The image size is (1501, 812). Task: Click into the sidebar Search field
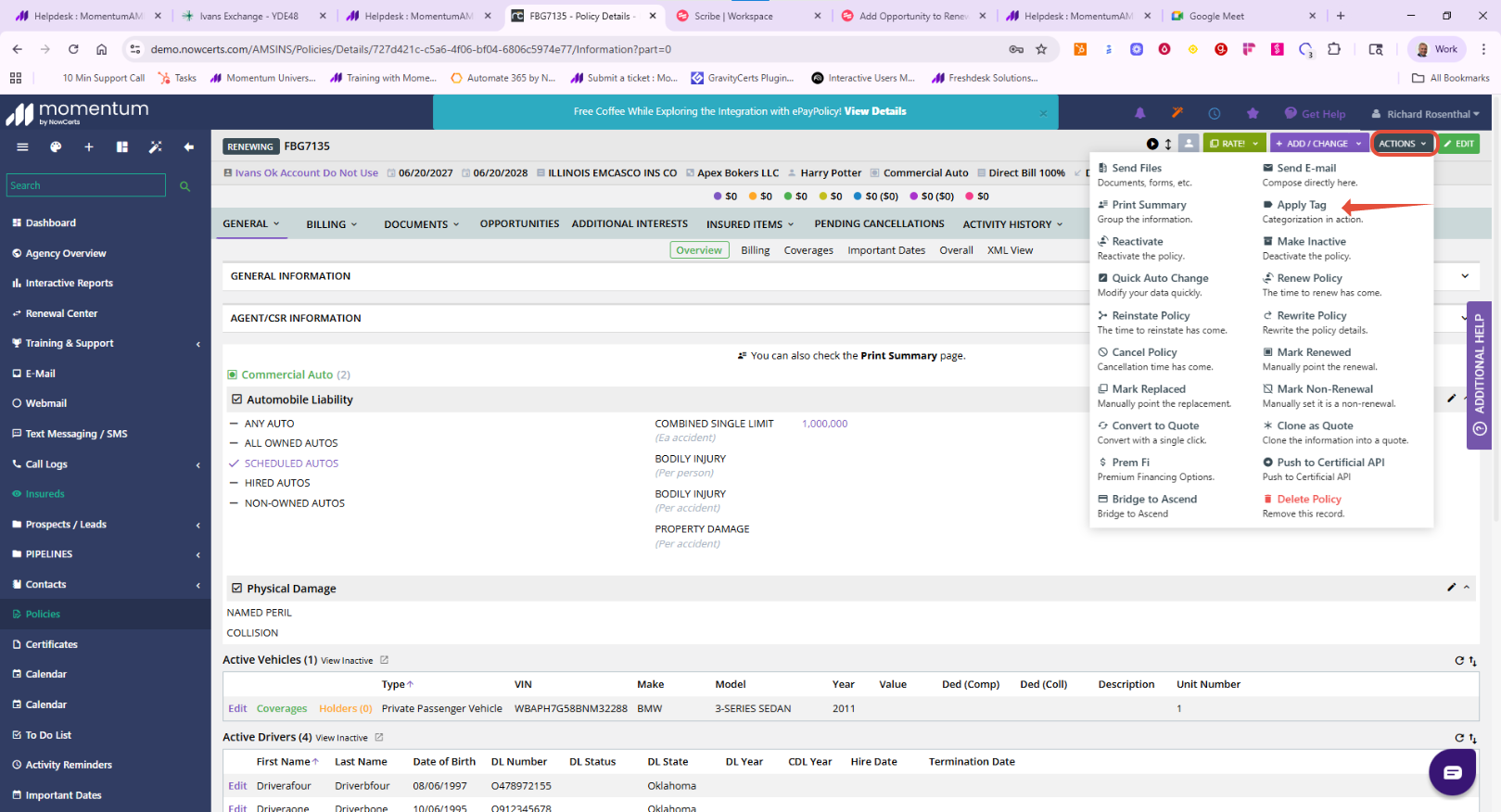(x=86, y=185)
